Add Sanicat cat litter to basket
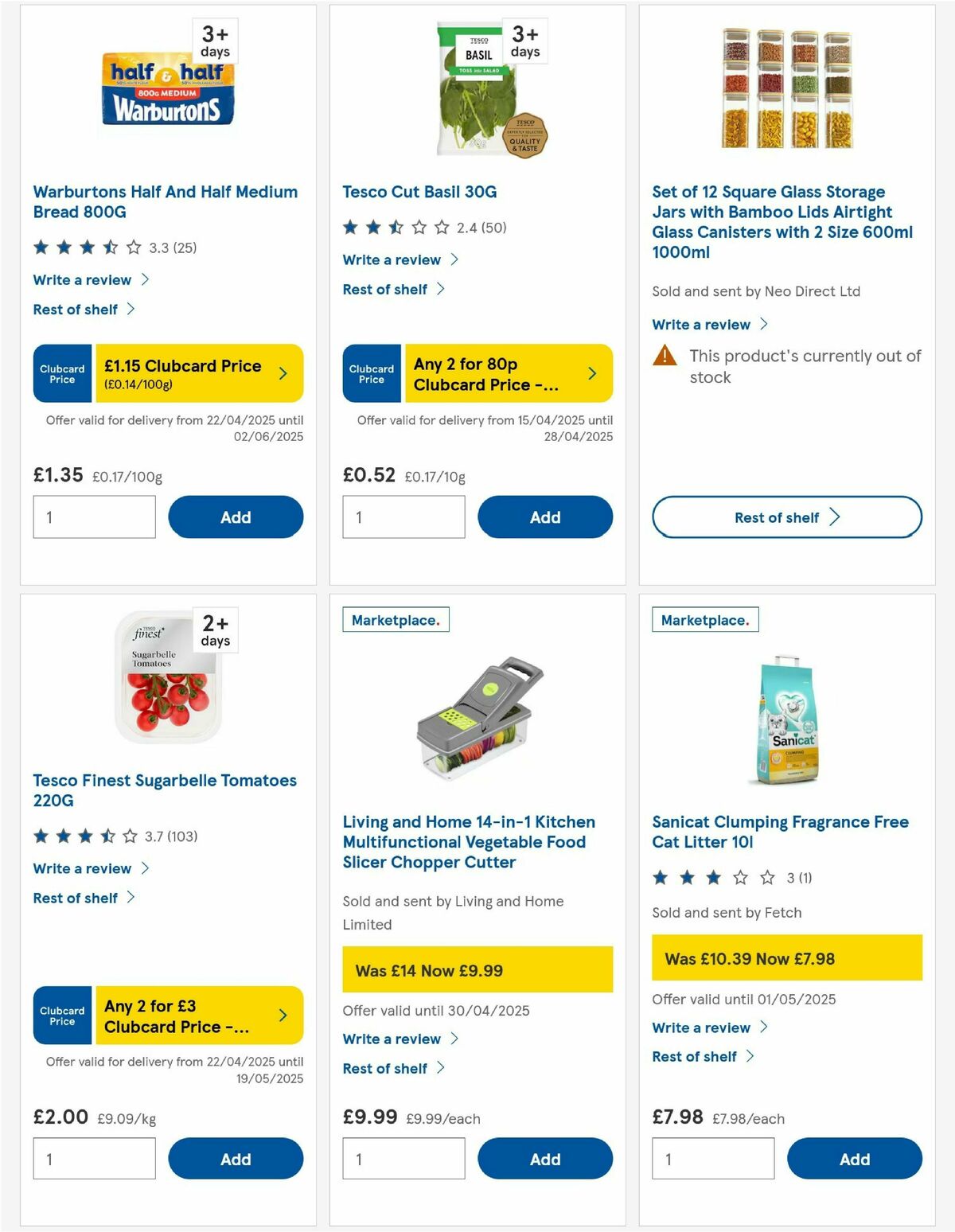Screen dimensions: 955x1232 pos(854,1159)
